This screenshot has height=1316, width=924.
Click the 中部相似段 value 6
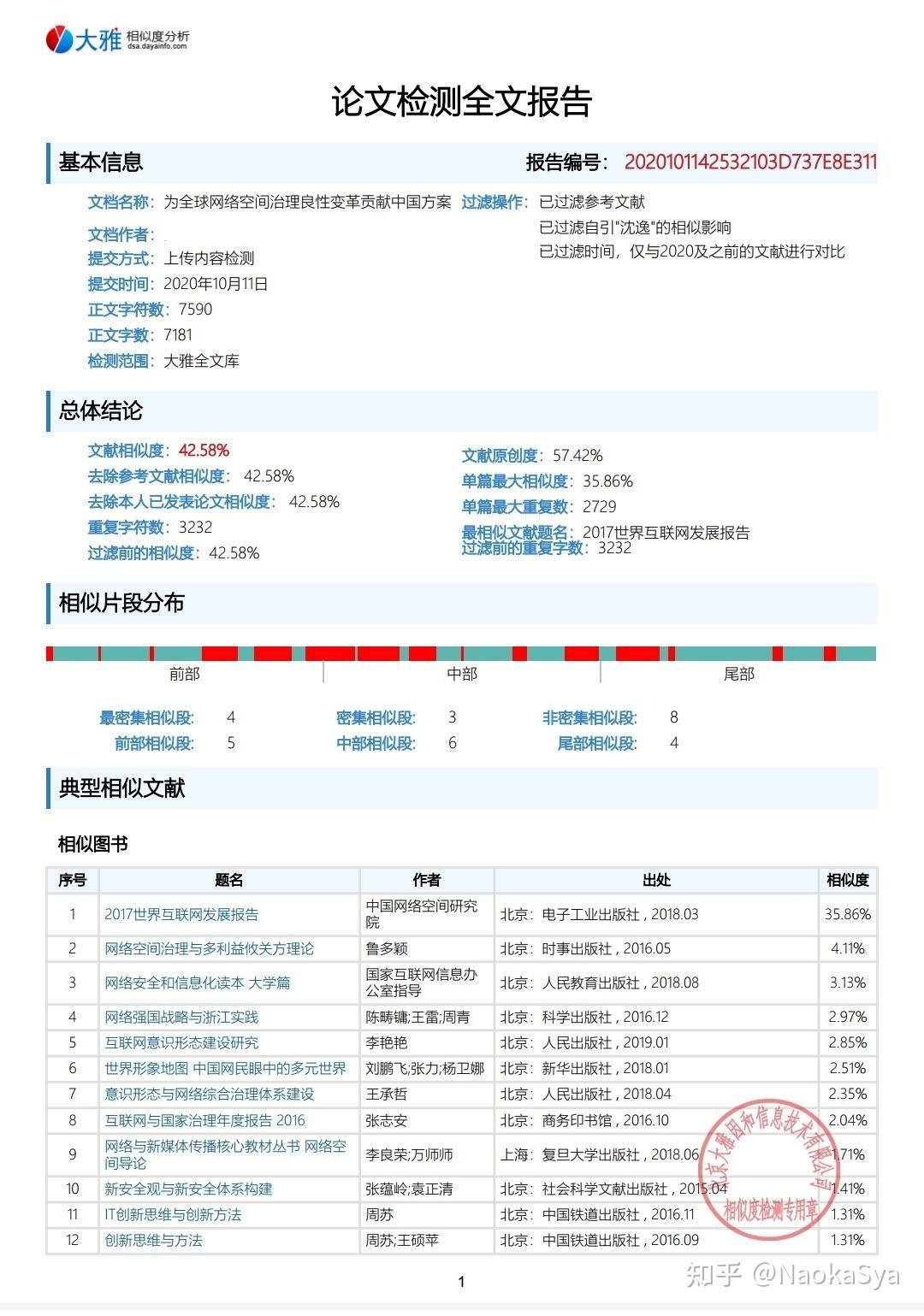pos(453,743)
